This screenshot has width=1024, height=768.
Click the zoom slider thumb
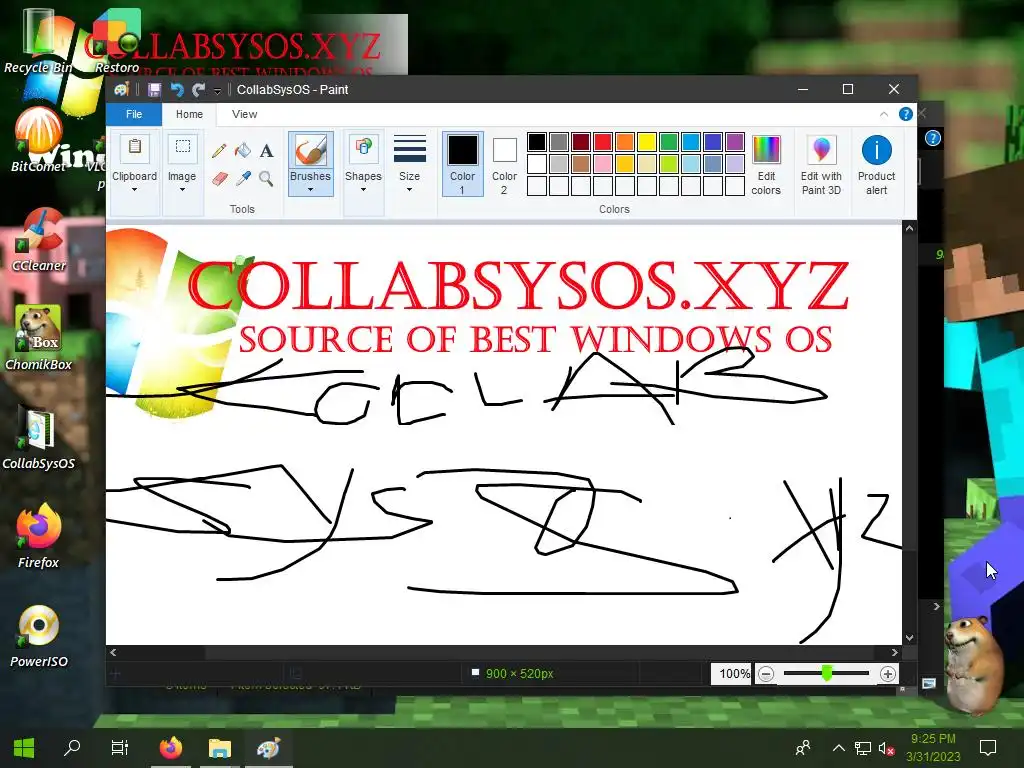[827, 673]
